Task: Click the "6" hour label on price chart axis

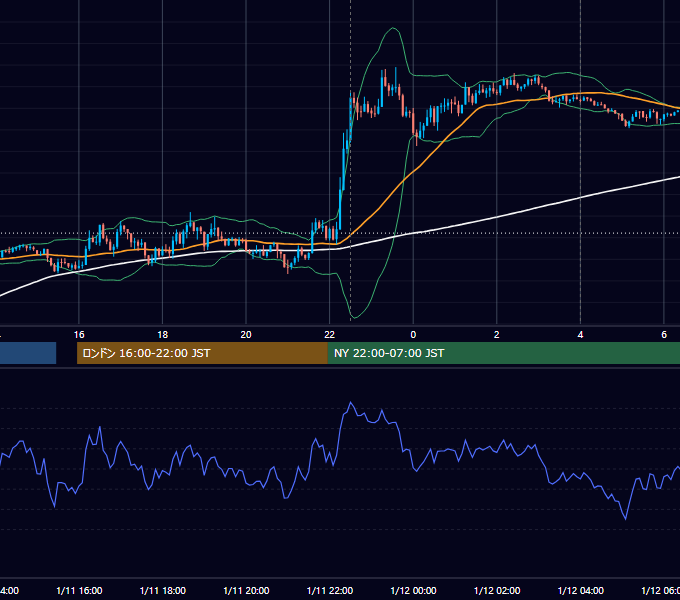Action: pos(664,335)
